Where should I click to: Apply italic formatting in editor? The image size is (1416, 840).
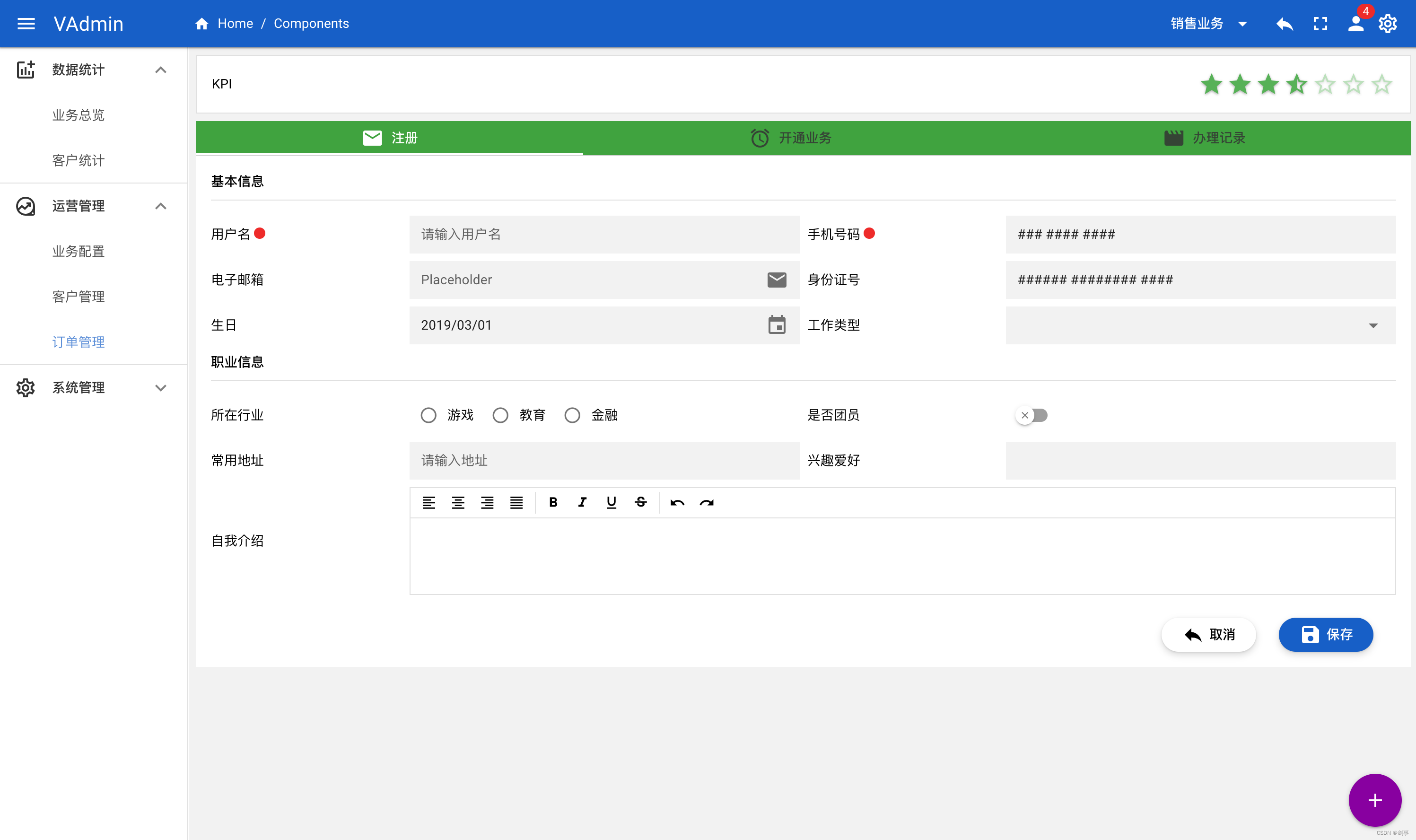582,503
